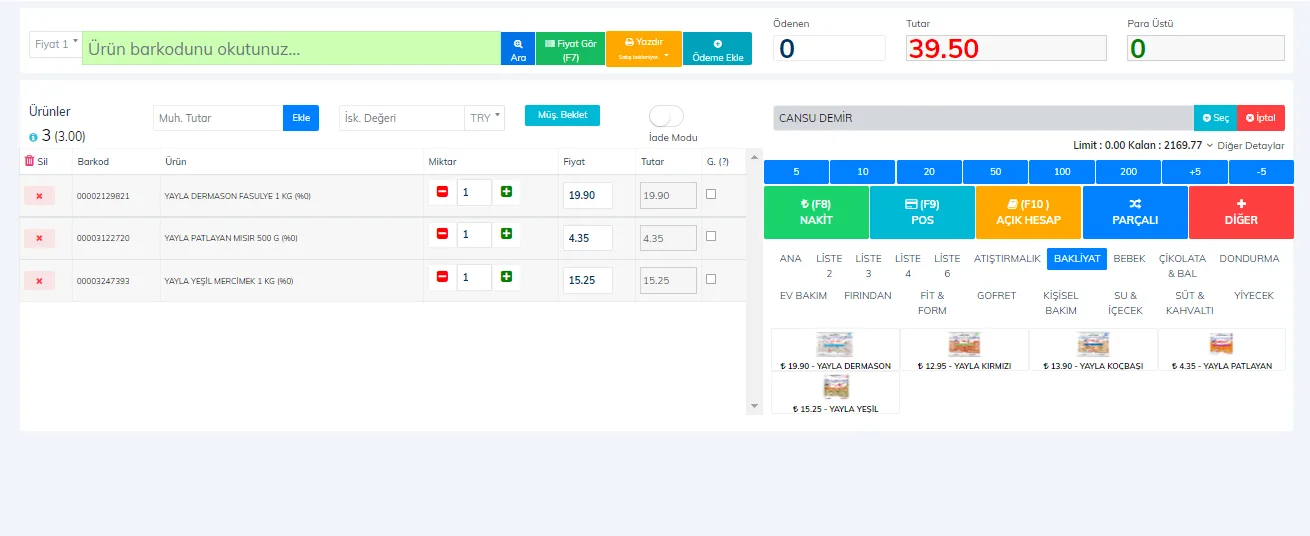Viewport: 1310px width, 536px height.
Task: Click the red İptal cancel button
Action: click(1261, 118)
